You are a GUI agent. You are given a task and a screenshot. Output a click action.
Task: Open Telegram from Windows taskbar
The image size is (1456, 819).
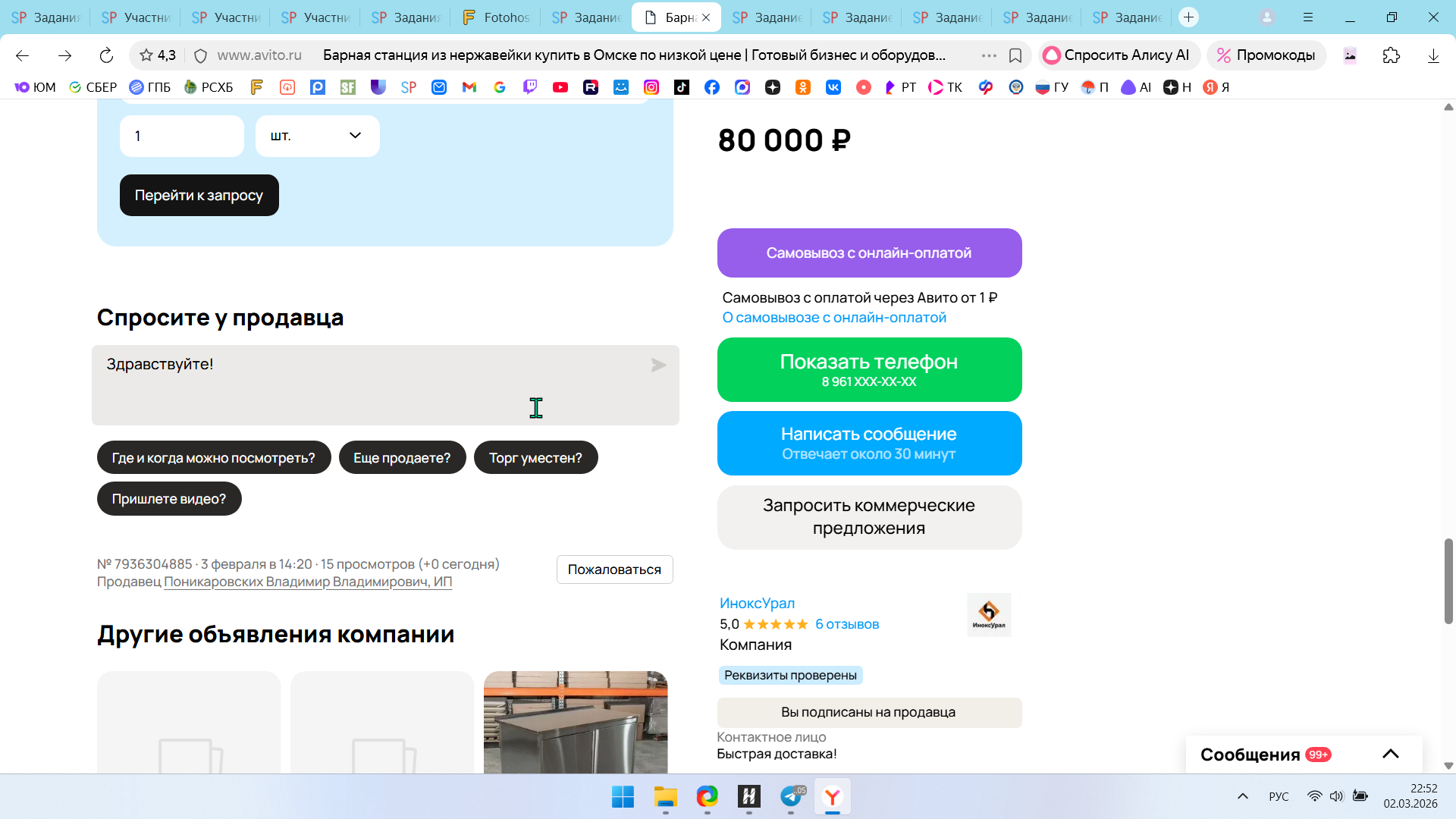pyautogui.click(x=791, y=796)
